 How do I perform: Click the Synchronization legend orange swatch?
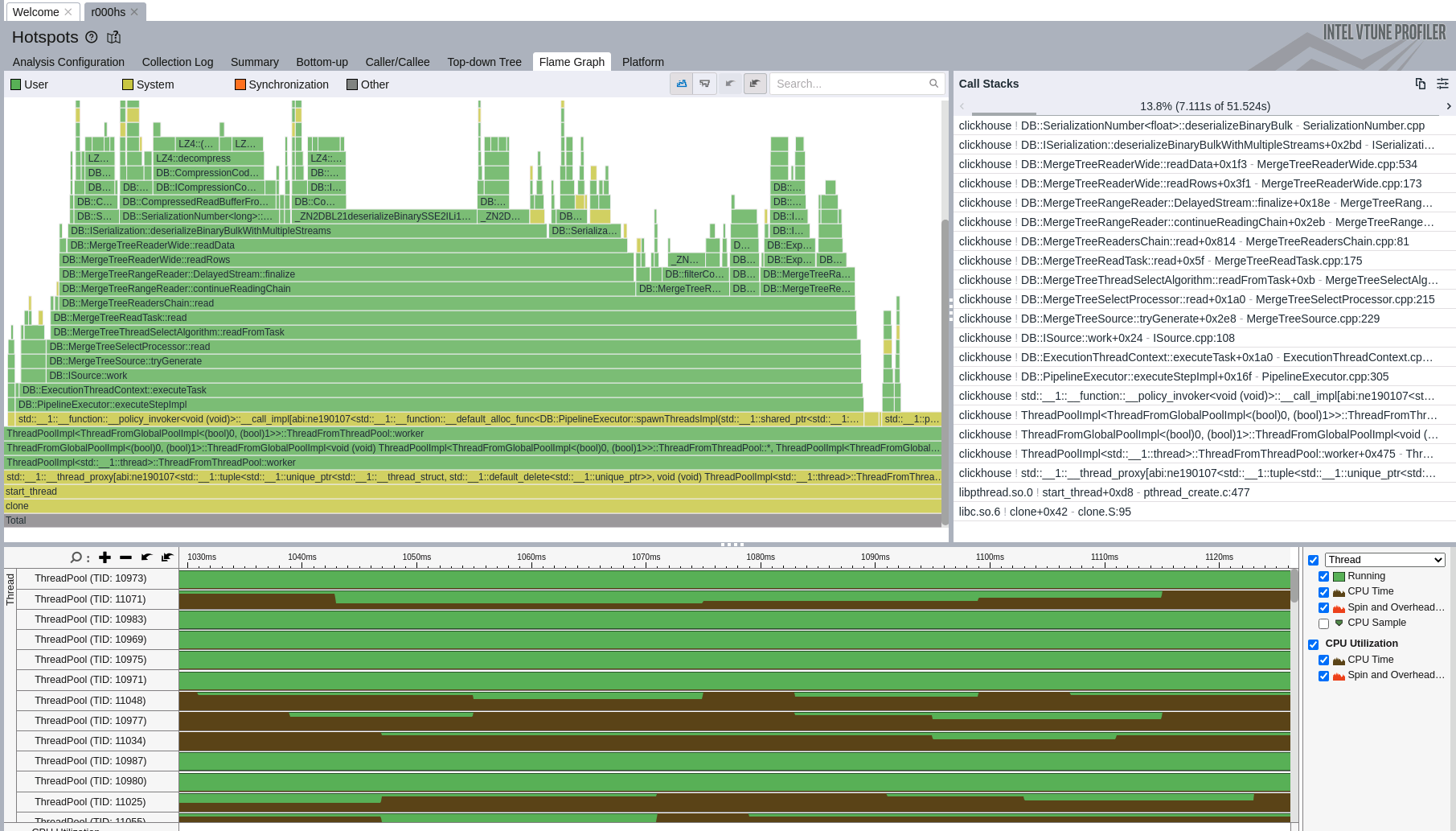click(x=240, y=84)
